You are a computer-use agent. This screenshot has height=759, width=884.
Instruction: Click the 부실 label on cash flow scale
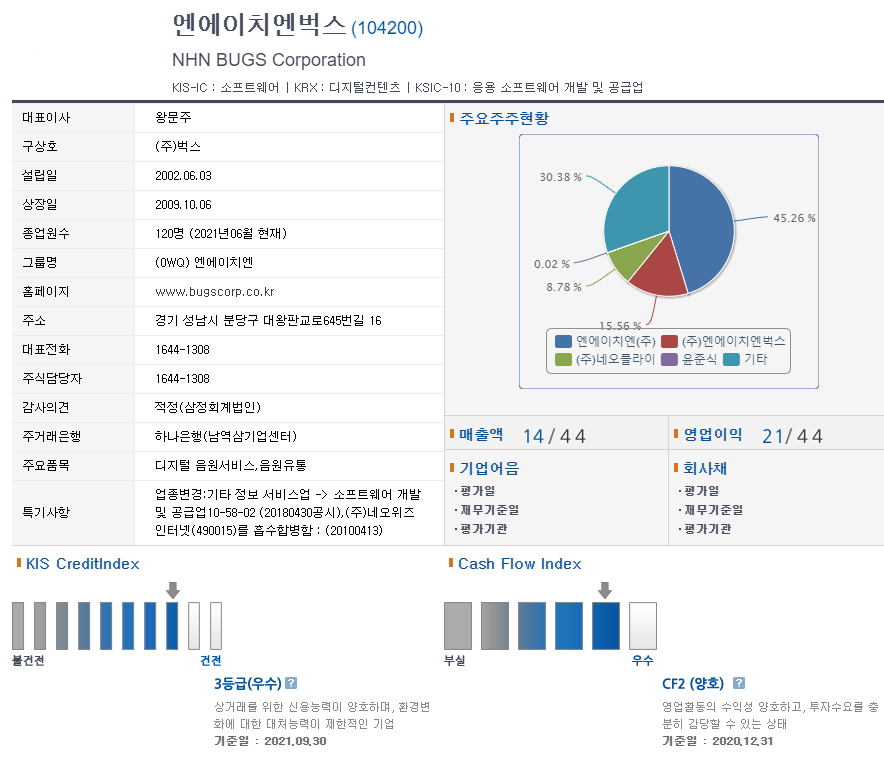point(454,660)
